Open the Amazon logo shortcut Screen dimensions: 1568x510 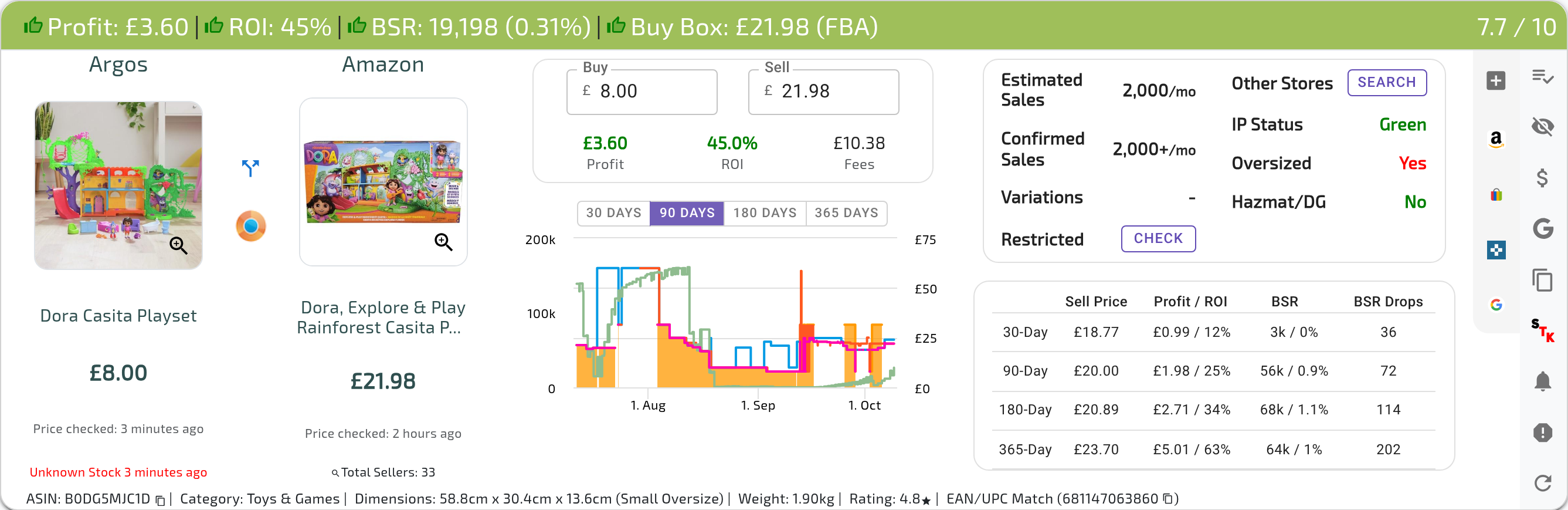point(1495,140)
